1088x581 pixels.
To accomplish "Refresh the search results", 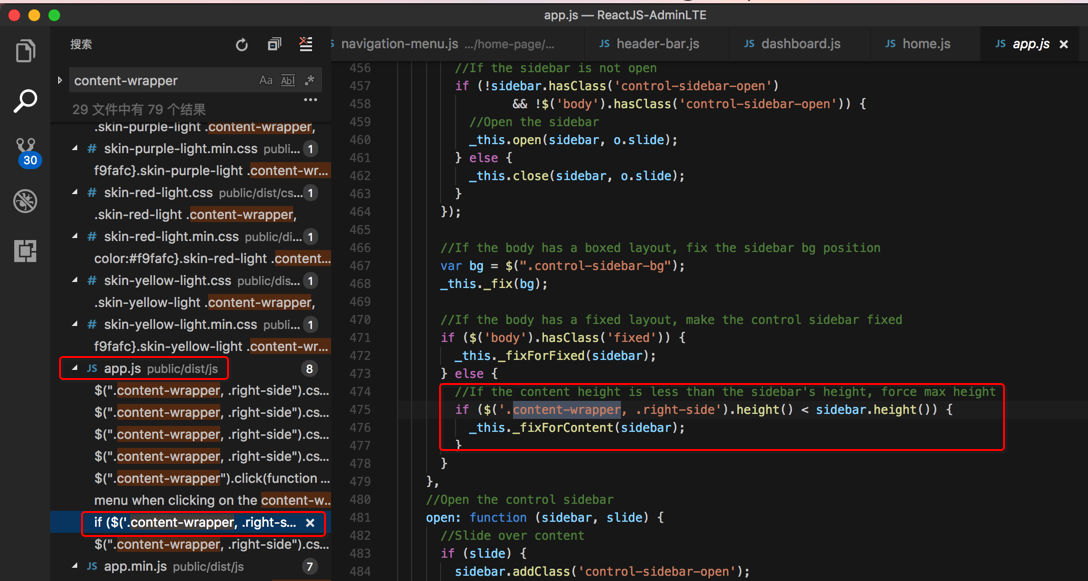I will coord(241,45).
